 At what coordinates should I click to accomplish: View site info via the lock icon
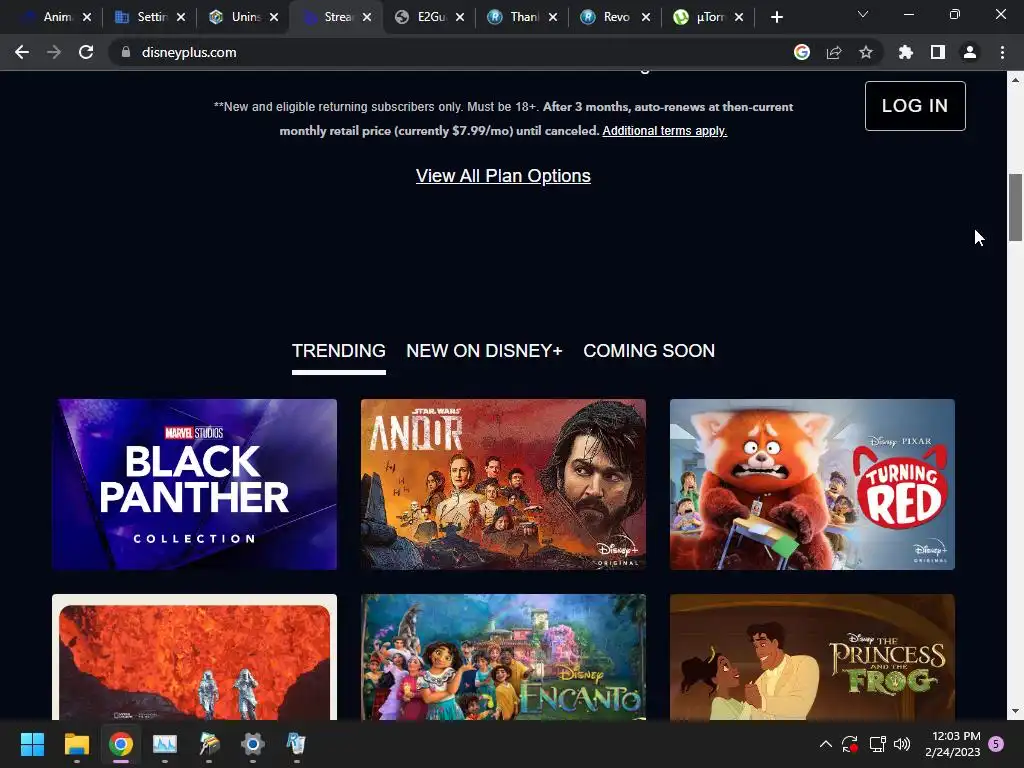click(x=125, y=52)
